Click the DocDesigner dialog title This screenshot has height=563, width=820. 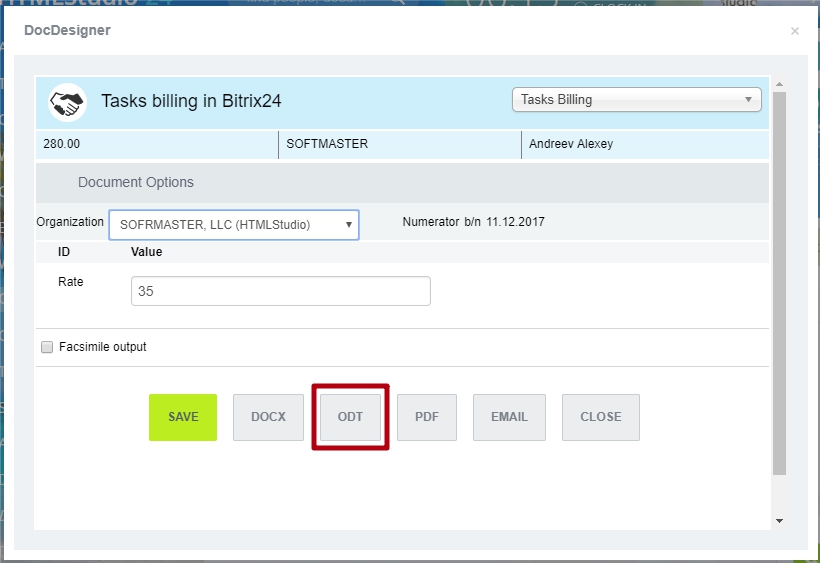click(x=67, y=30)
